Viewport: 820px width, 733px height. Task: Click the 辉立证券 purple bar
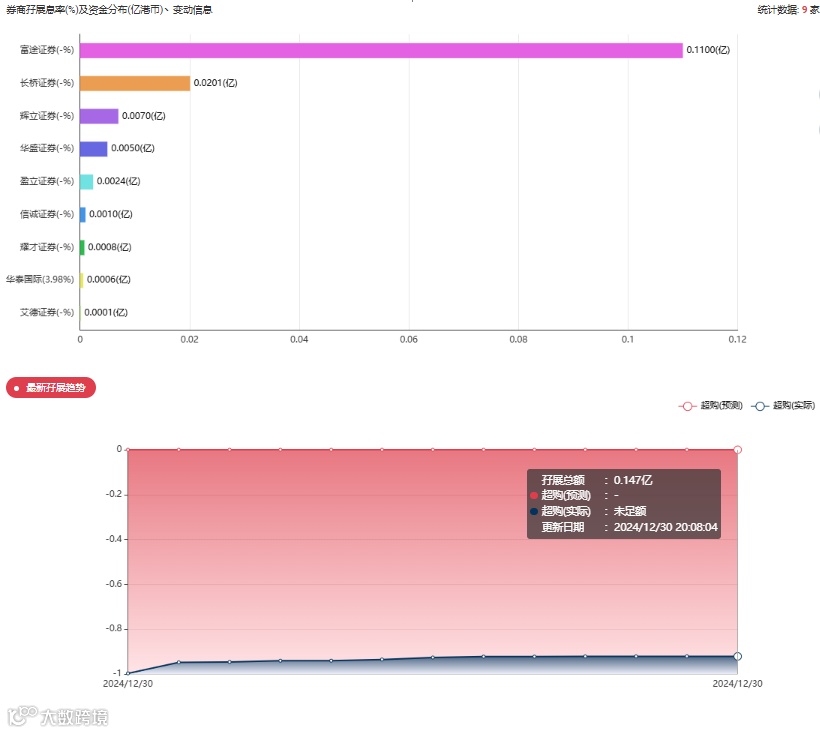tap(99, 116)
